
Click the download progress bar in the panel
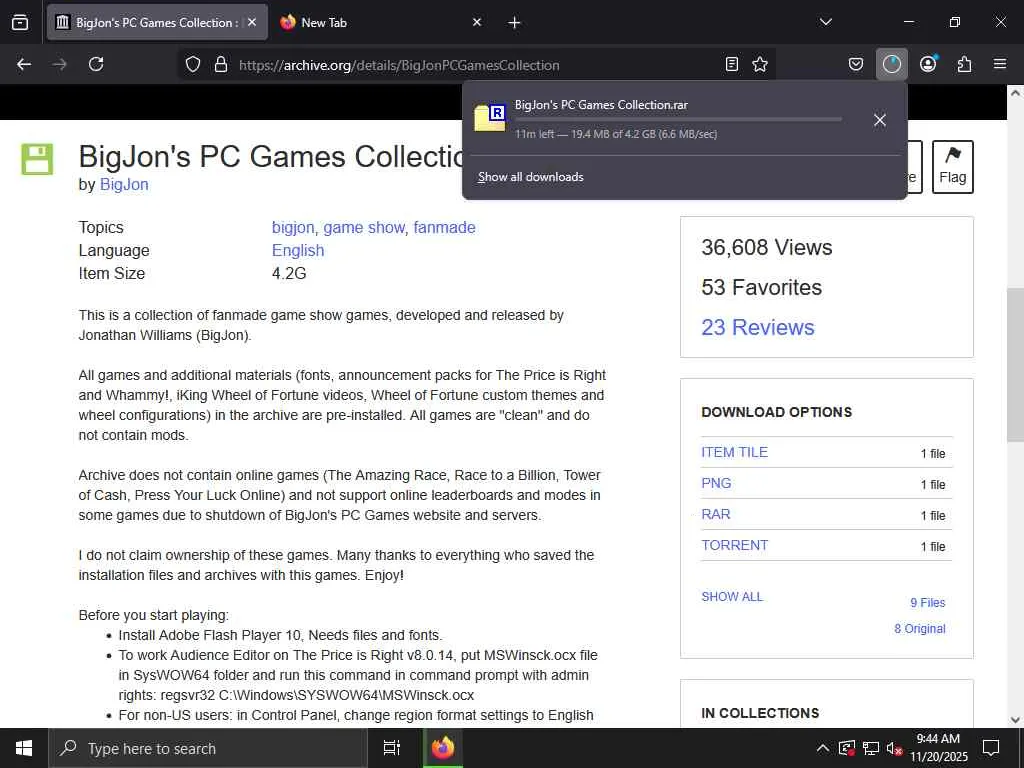point(678,120)
